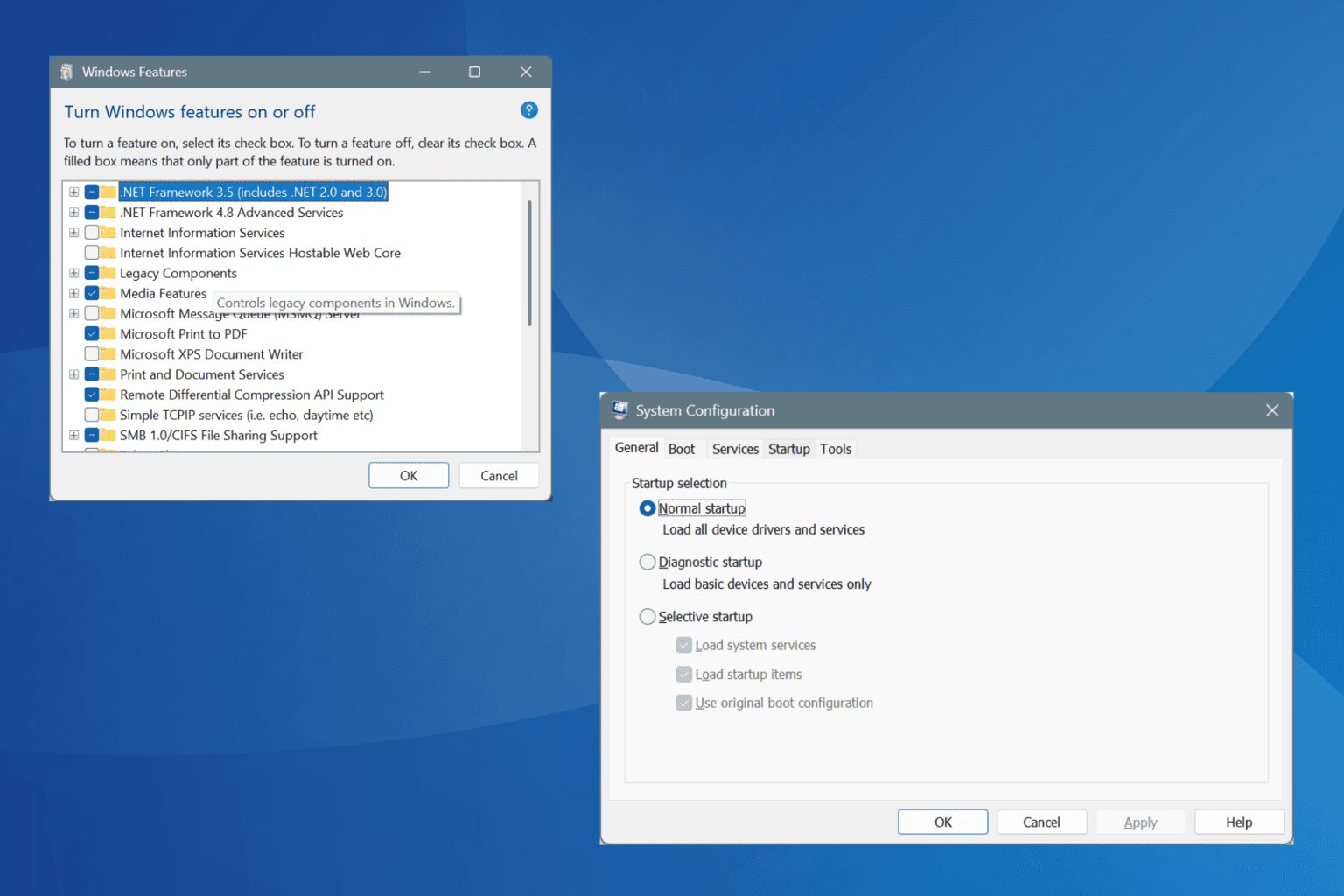1344x896 pixels.
Task: Select the Diagnostic startup radio button
Action: tap(647, 562)
